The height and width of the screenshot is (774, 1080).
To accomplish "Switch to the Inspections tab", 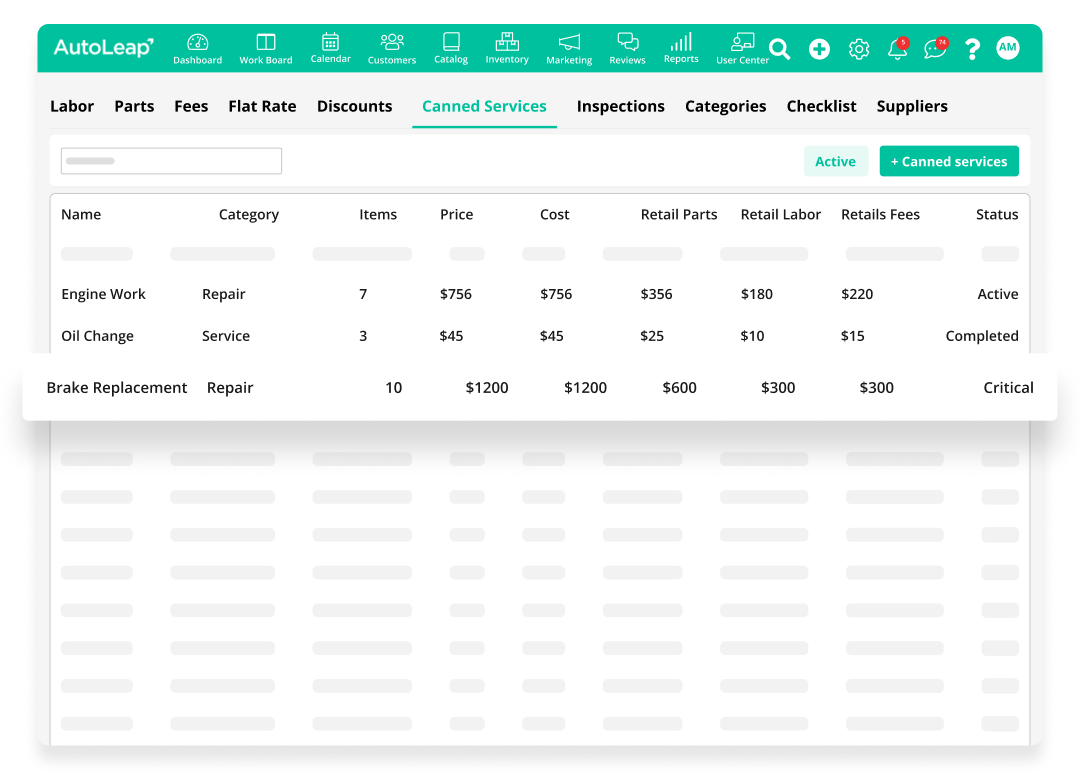I will click(621, 106).
